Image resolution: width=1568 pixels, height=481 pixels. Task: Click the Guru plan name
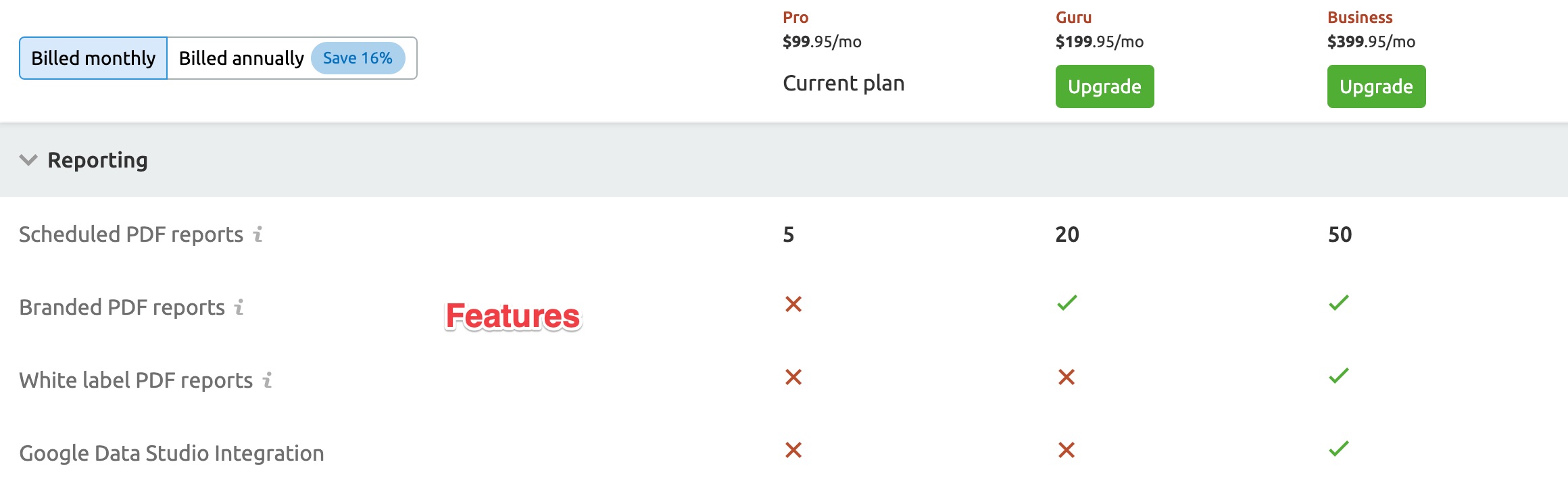pos(1073,18)
